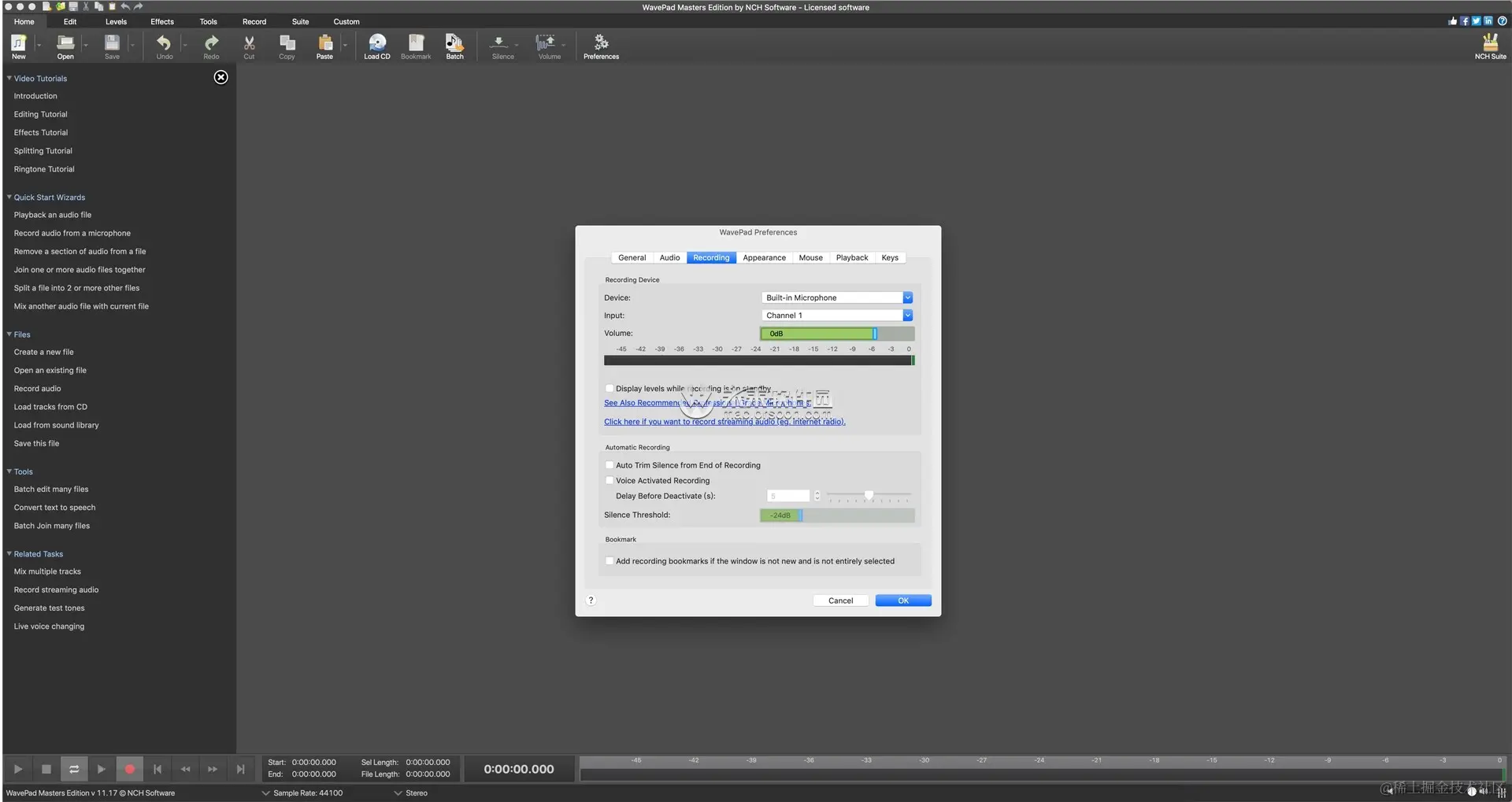This screenshot has width=1512, height=802.
Task: Open the Paste options dropdown arrow
Action: (344, 46)
